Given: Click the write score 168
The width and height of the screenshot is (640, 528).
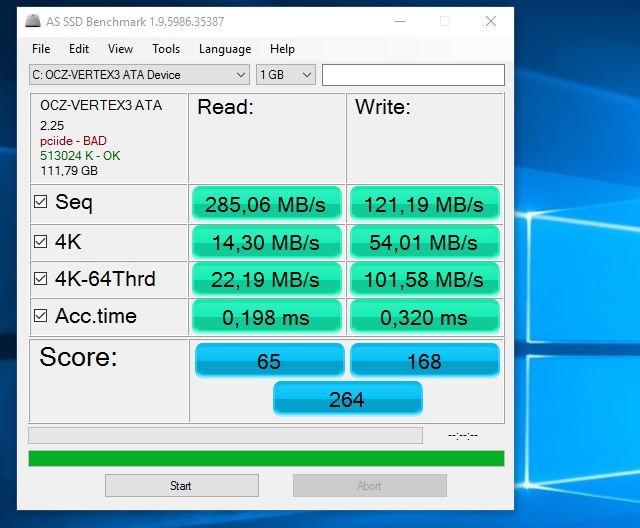Looking at the screenshot, I should click(424, 361).
